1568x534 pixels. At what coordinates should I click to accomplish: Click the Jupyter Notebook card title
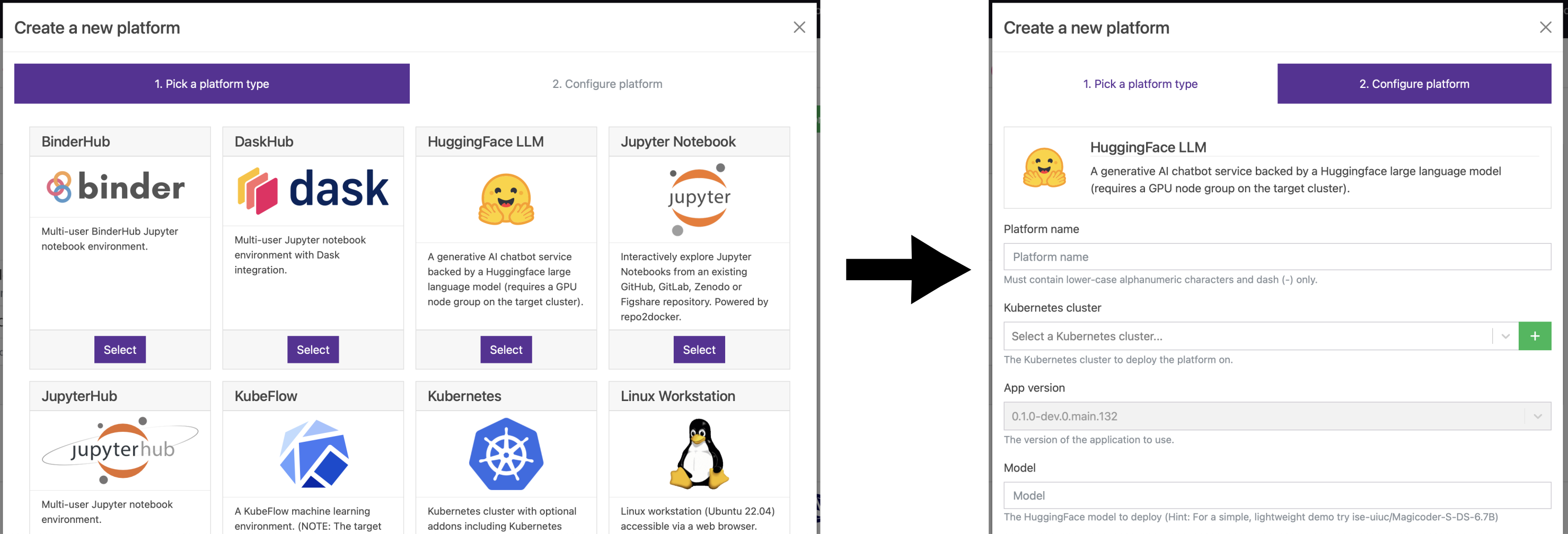[x=678, y=141]
